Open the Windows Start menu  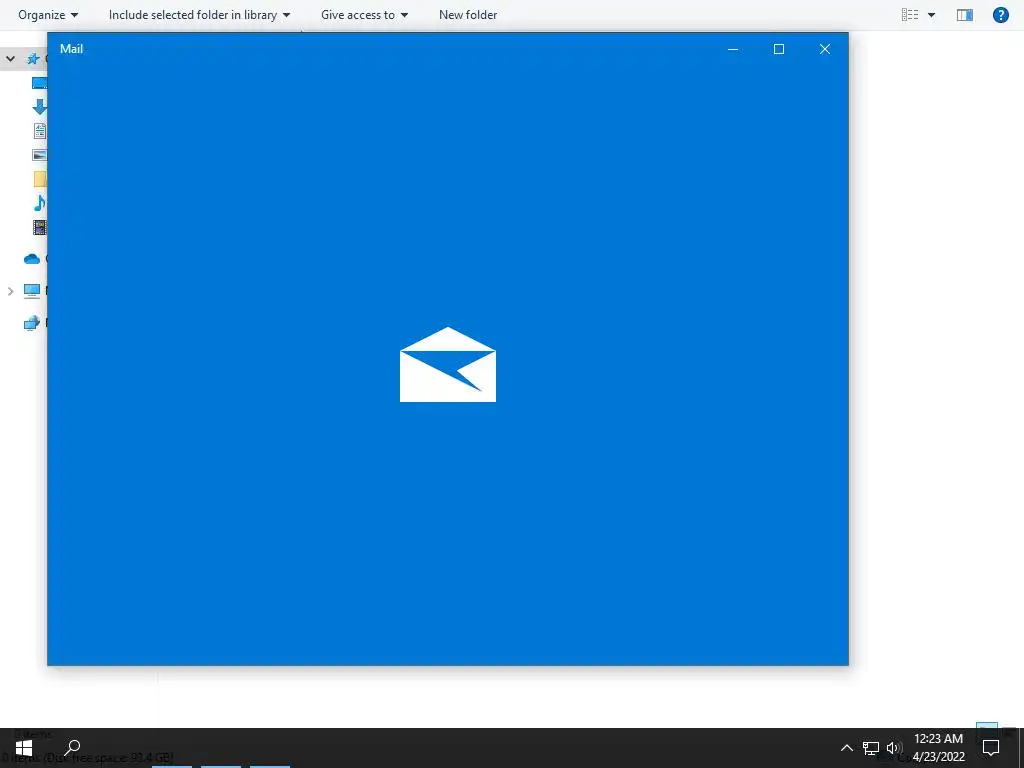point(24,748)
